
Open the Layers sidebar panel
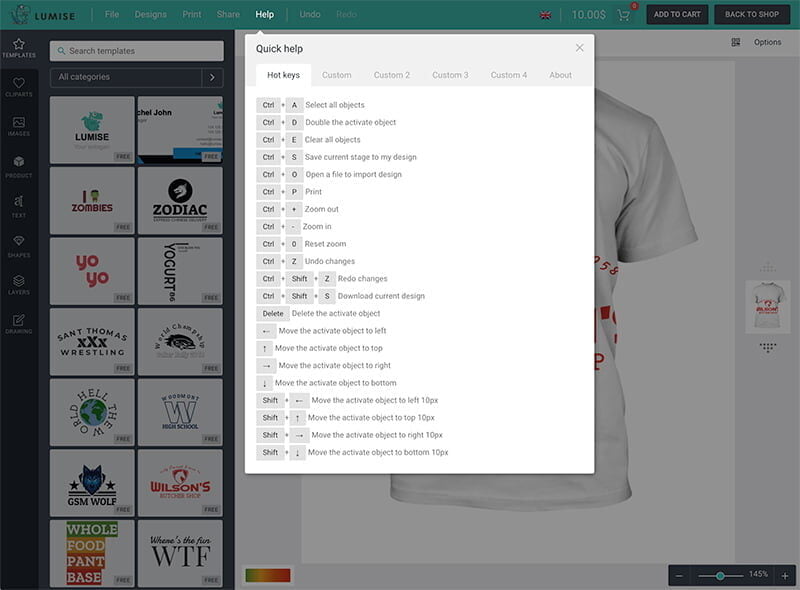[18, 286]
